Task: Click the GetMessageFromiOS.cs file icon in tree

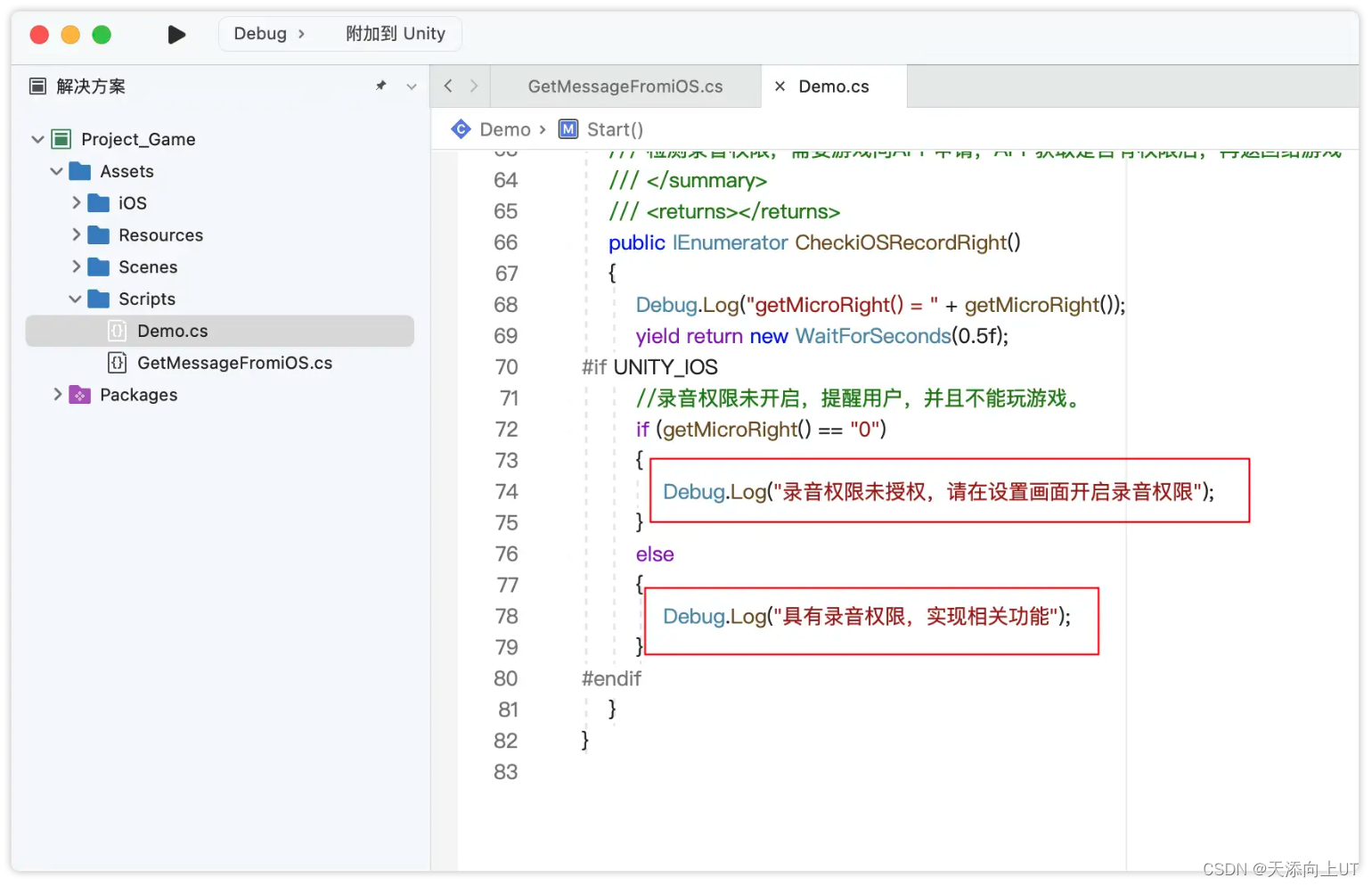Action: [x=118, y=363]
